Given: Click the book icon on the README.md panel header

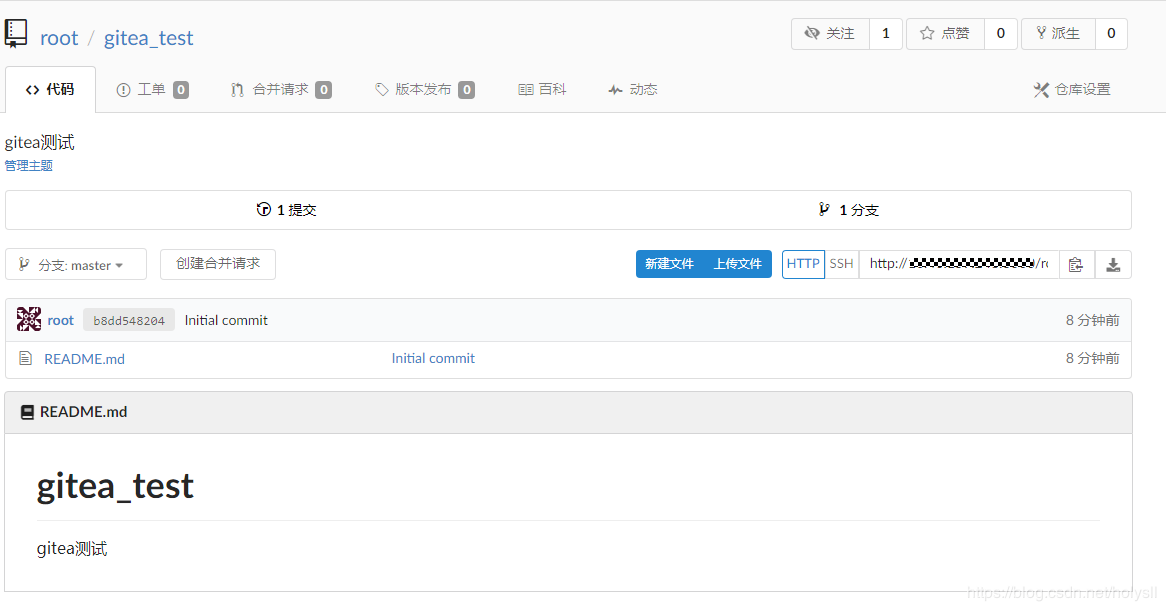Looking at the screenshot, I should point(27,411).
